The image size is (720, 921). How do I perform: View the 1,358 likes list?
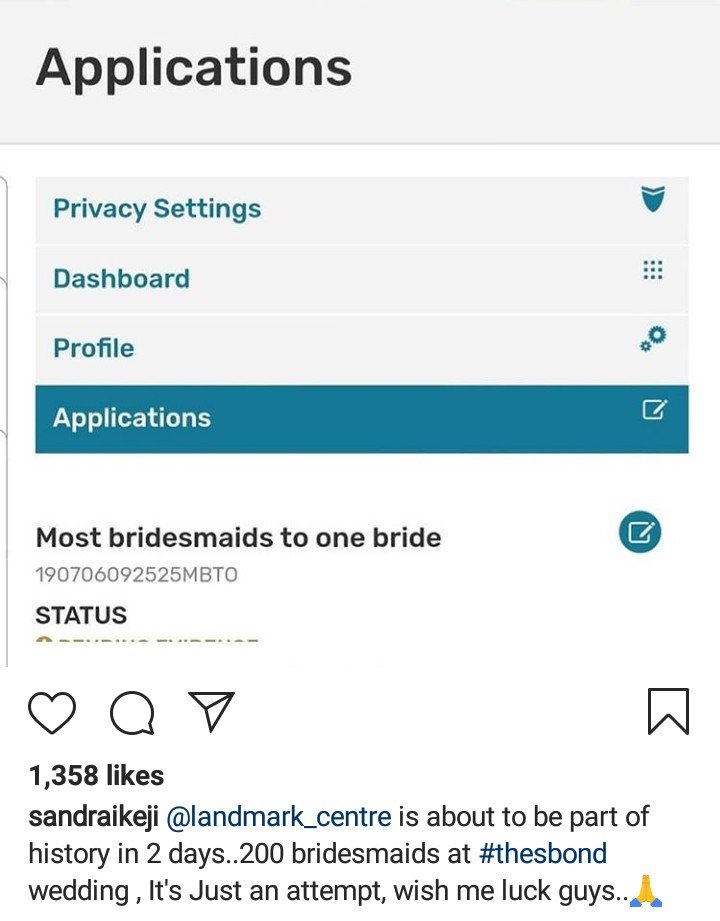coord(96,775)
